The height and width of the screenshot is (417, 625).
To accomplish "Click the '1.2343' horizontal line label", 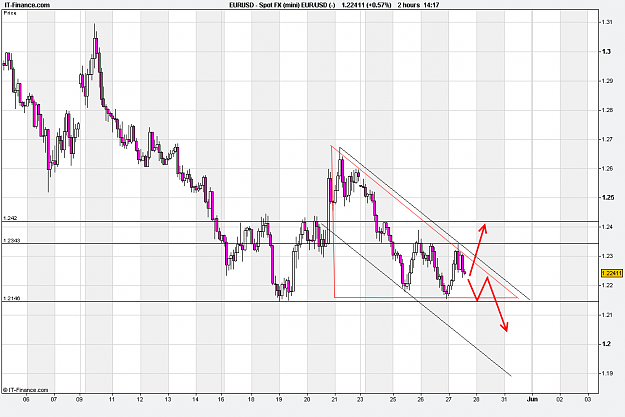I will click(x=11, y=240).
